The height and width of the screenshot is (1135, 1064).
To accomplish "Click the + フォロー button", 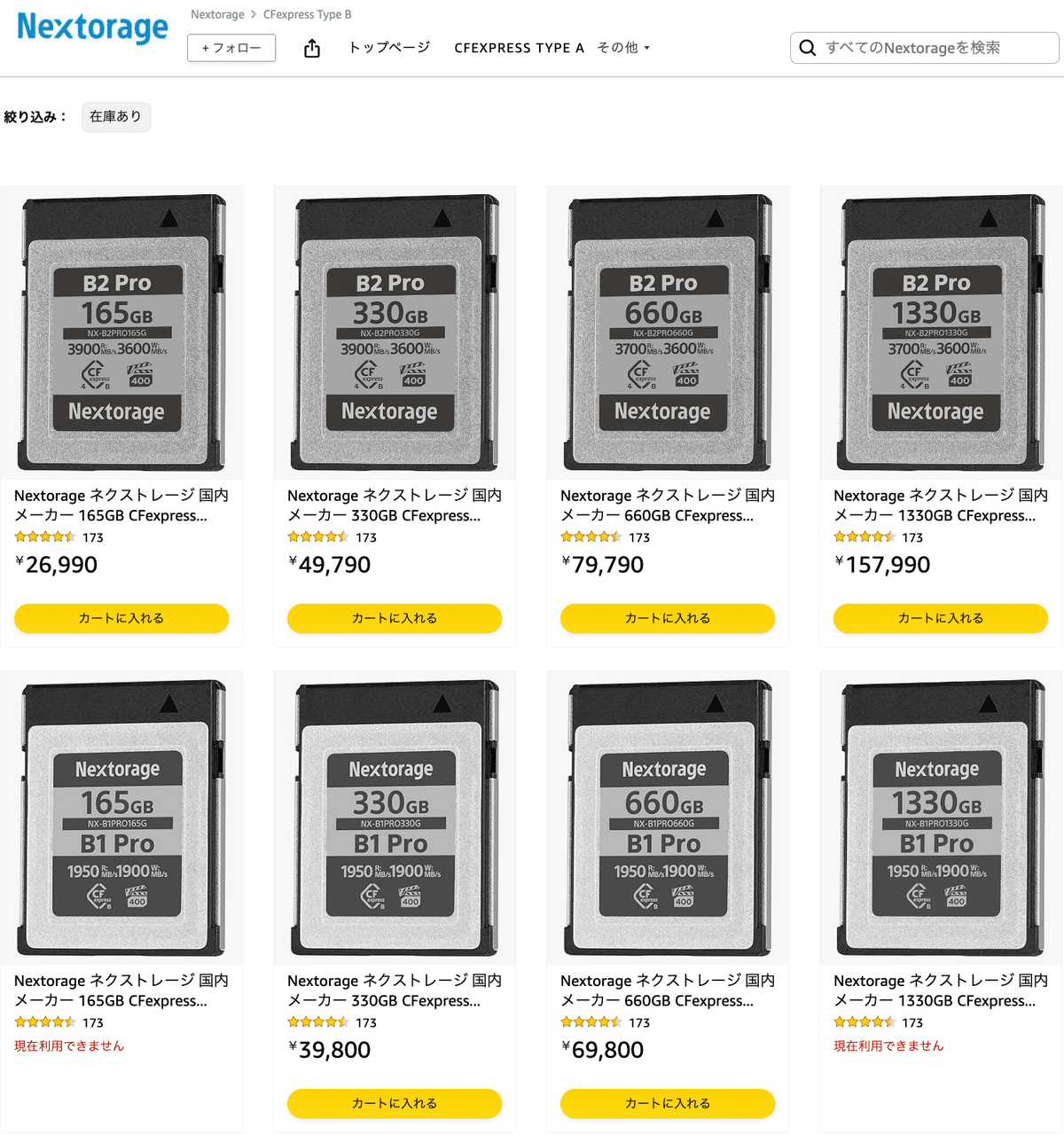I will (231, 48).
